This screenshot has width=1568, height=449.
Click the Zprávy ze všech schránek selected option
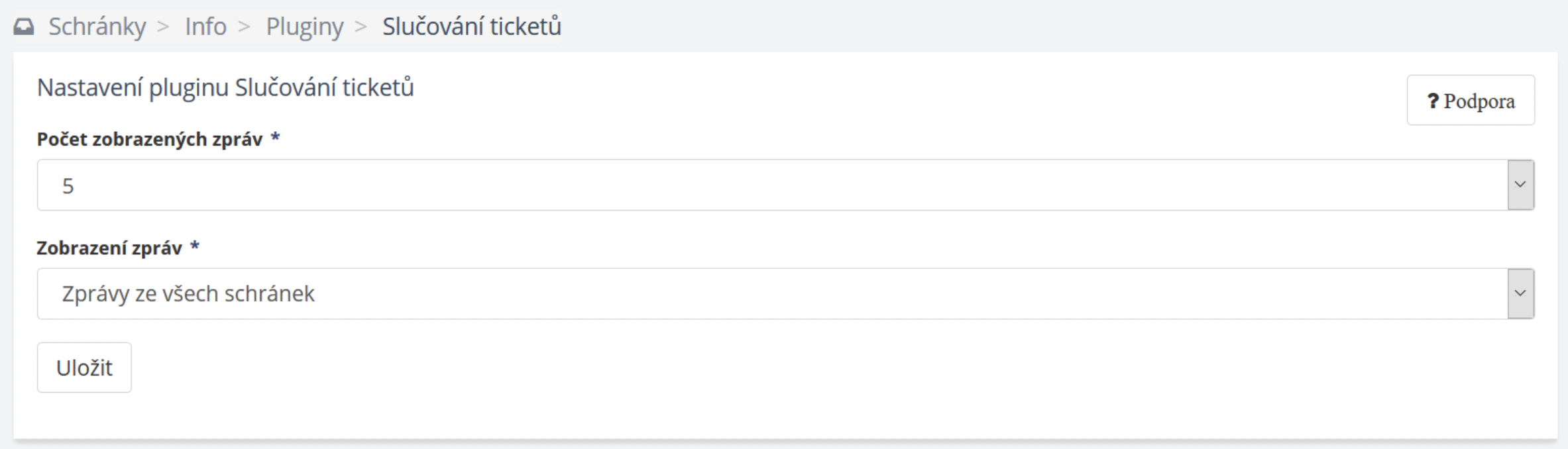188,294
